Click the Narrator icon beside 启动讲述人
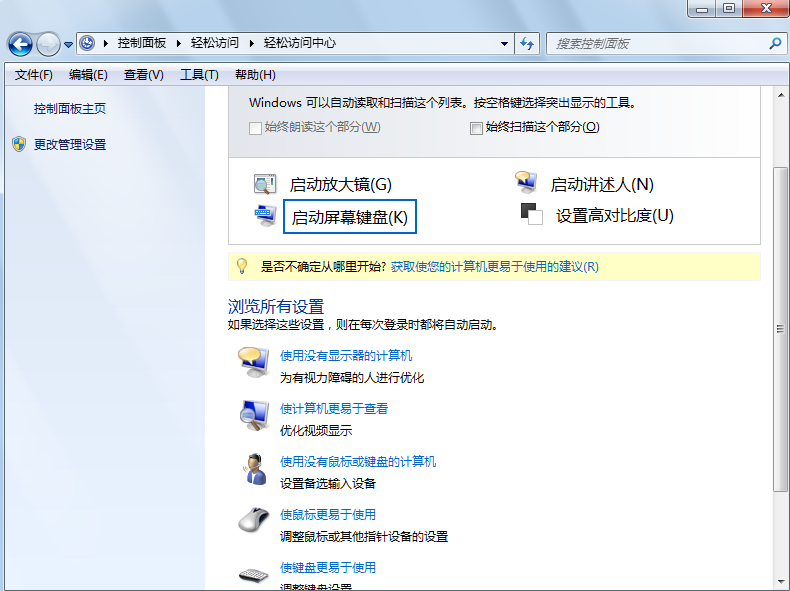Viewport: 790px width, 591px height. [x=527, y=182]
